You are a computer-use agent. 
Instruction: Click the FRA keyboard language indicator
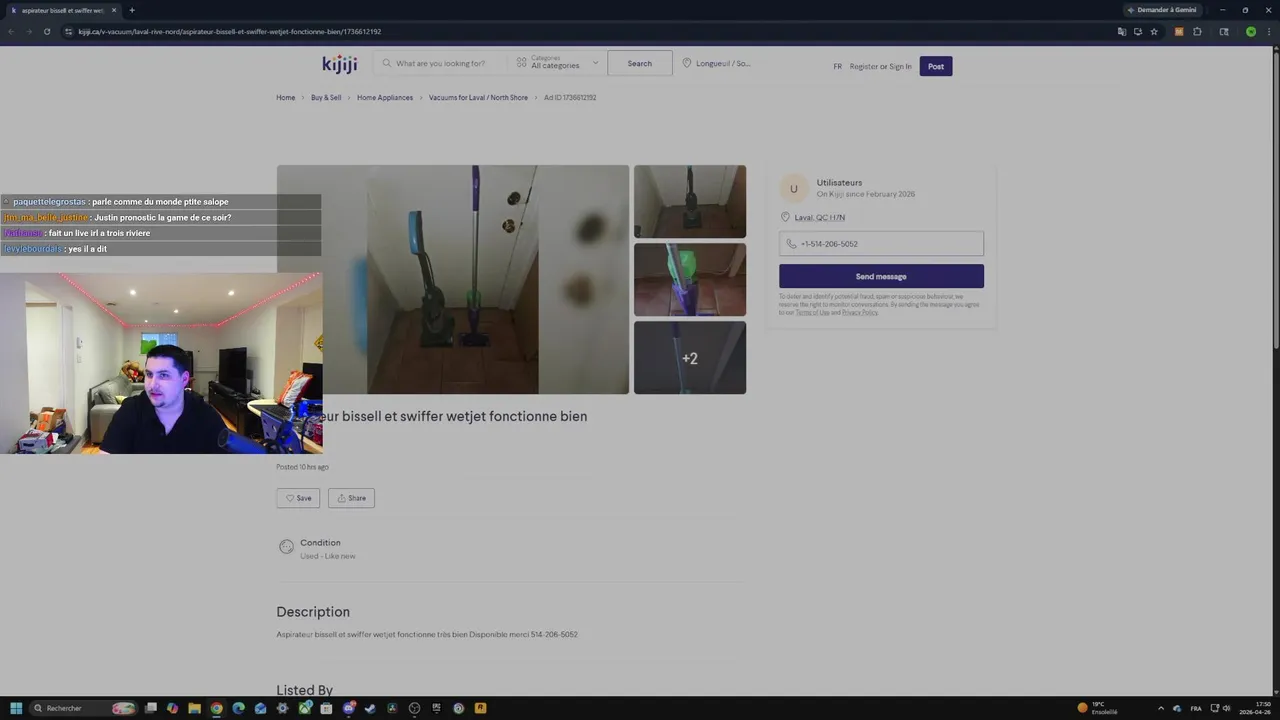point(1196,708)
